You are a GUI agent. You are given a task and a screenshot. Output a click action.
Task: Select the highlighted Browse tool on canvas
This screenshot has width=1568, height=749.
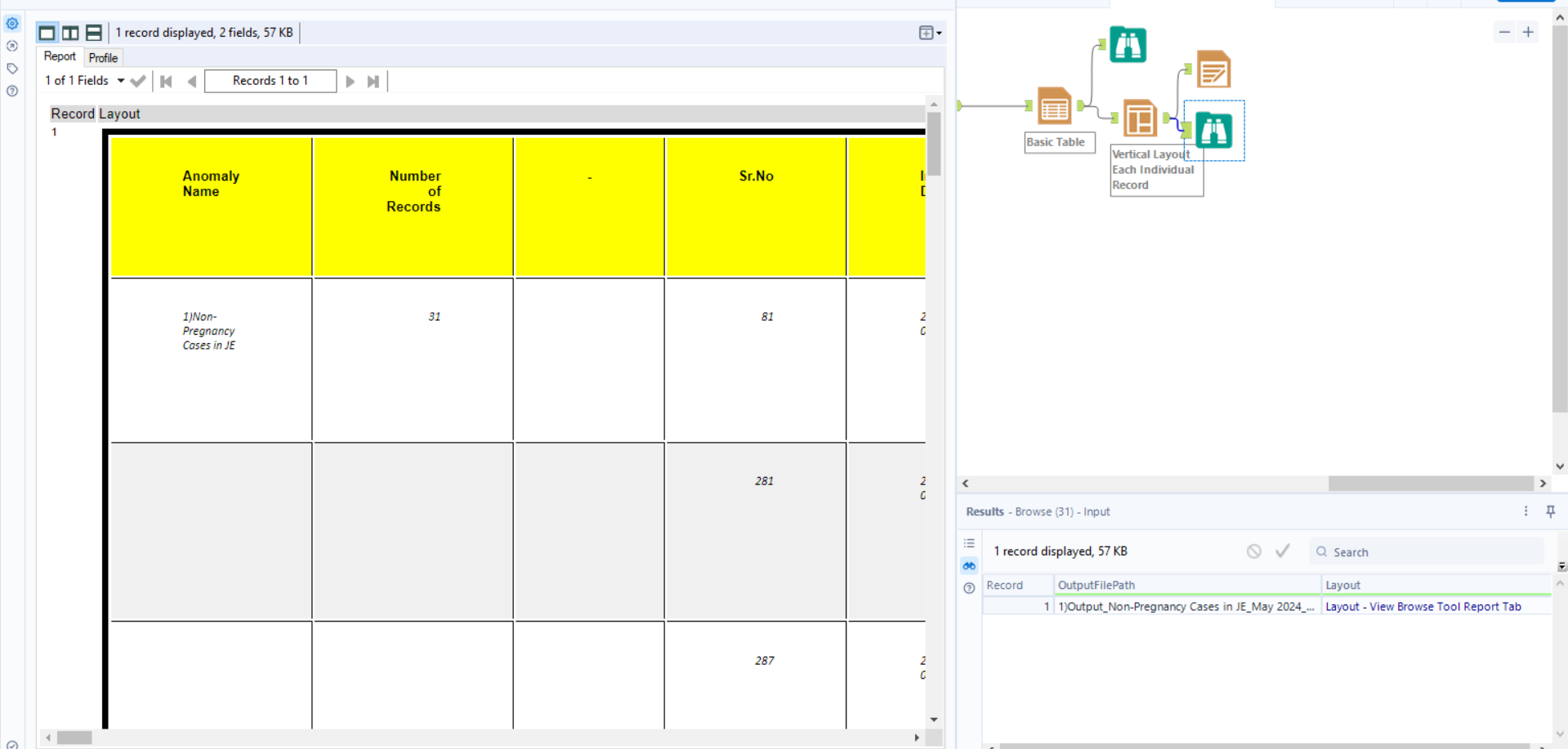(1214, 130)
